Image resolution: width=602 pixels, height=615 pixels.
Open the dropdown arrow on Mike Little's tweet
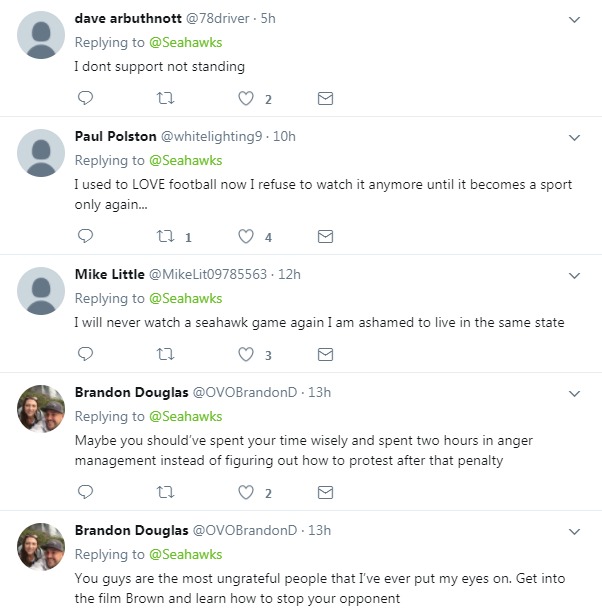coord(575,275)
